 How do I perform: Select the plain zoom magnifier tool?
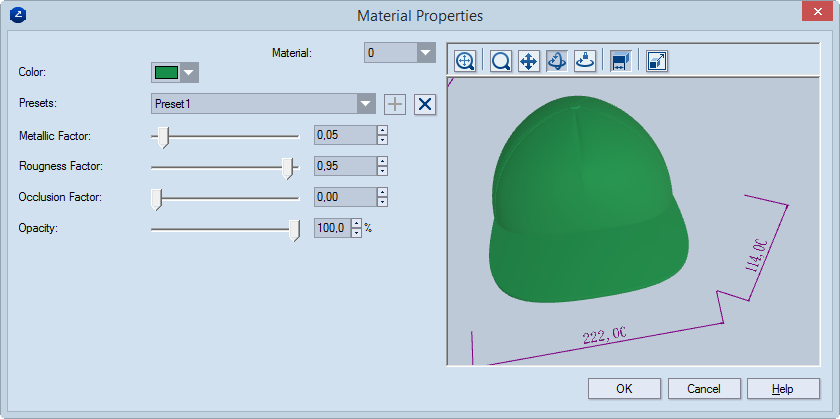pos(501,61)
